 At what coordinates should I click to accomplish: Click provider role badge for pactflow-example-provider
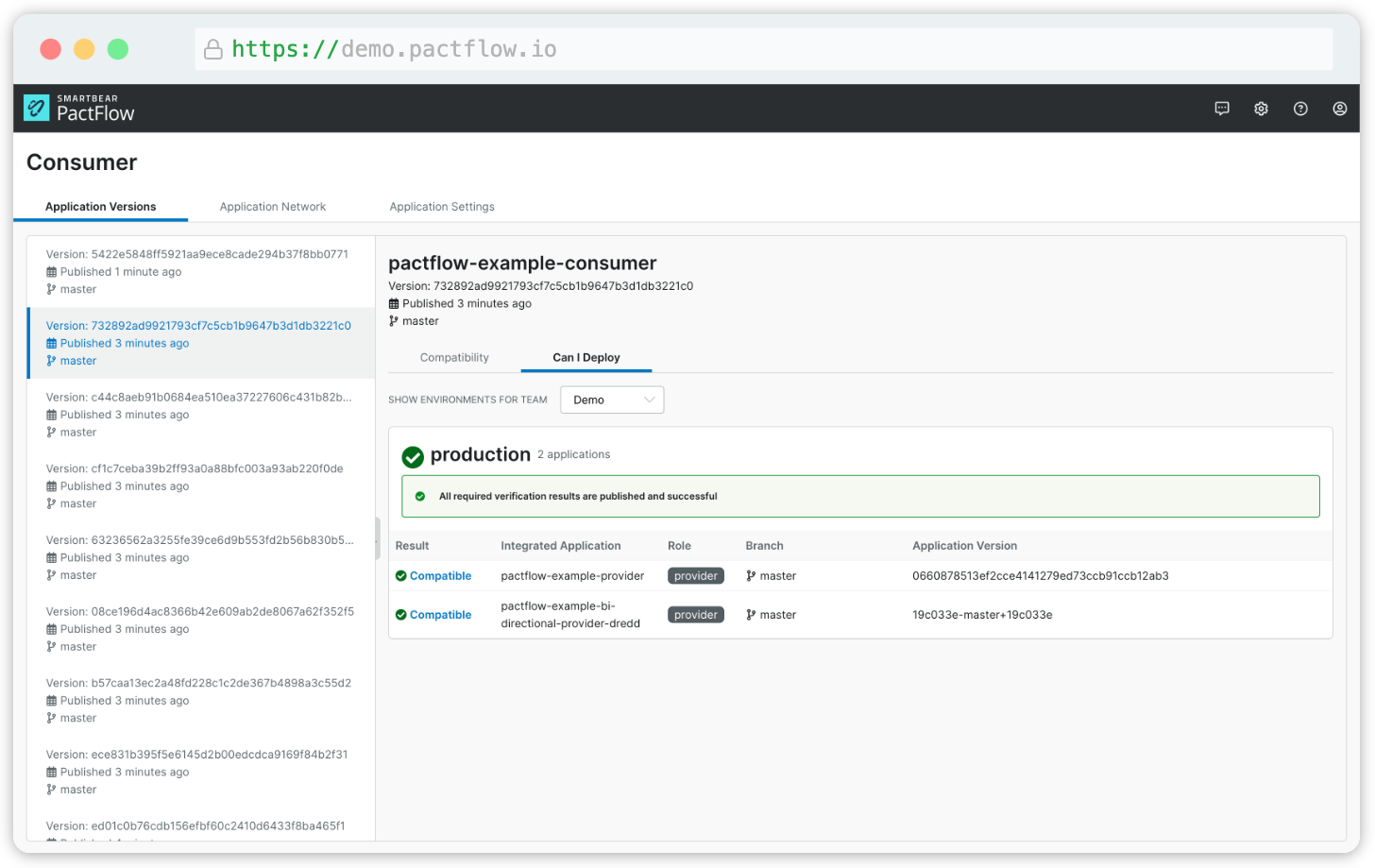coord(696,576)
